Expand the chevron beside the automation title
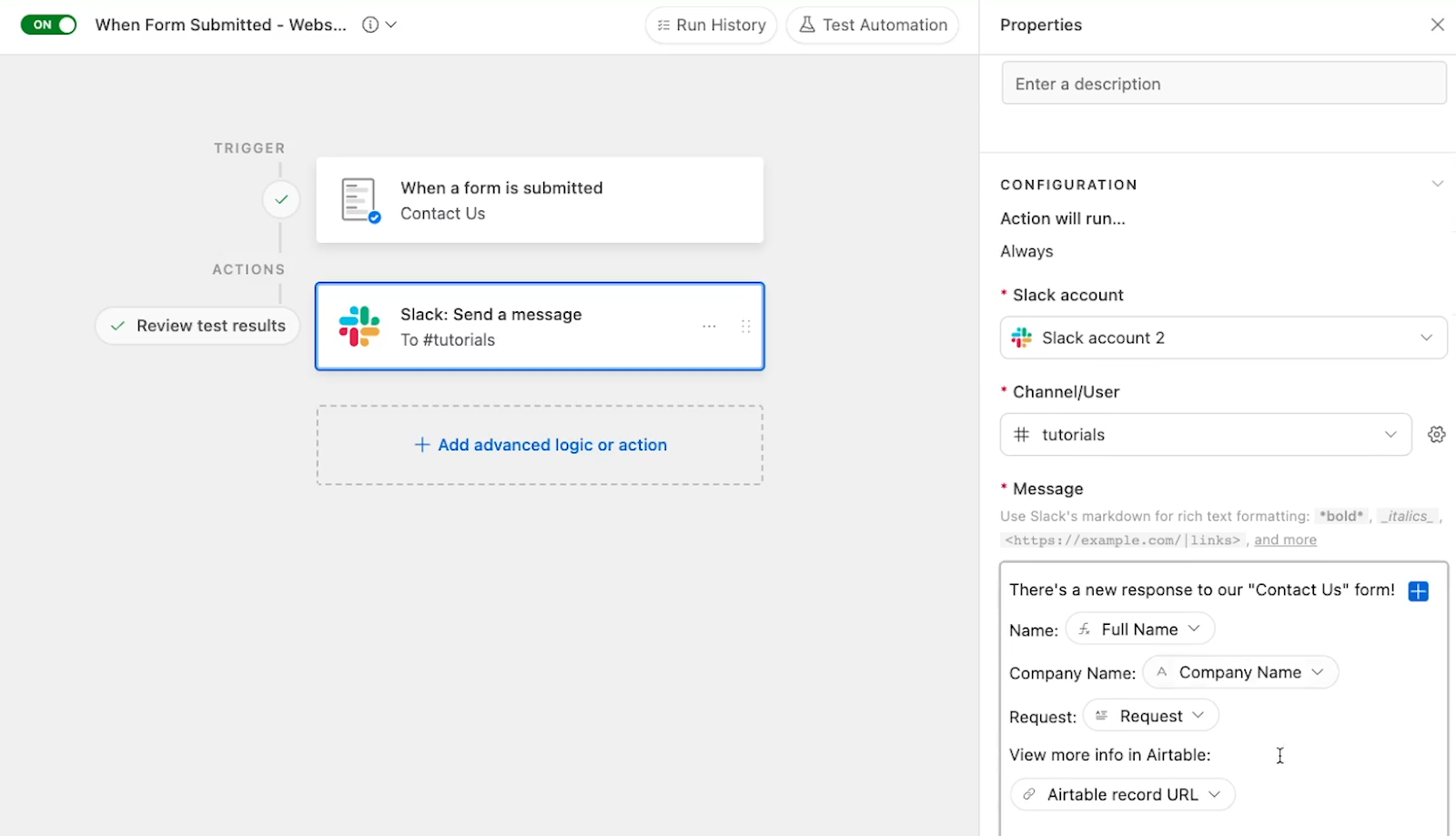 point(391,25)
